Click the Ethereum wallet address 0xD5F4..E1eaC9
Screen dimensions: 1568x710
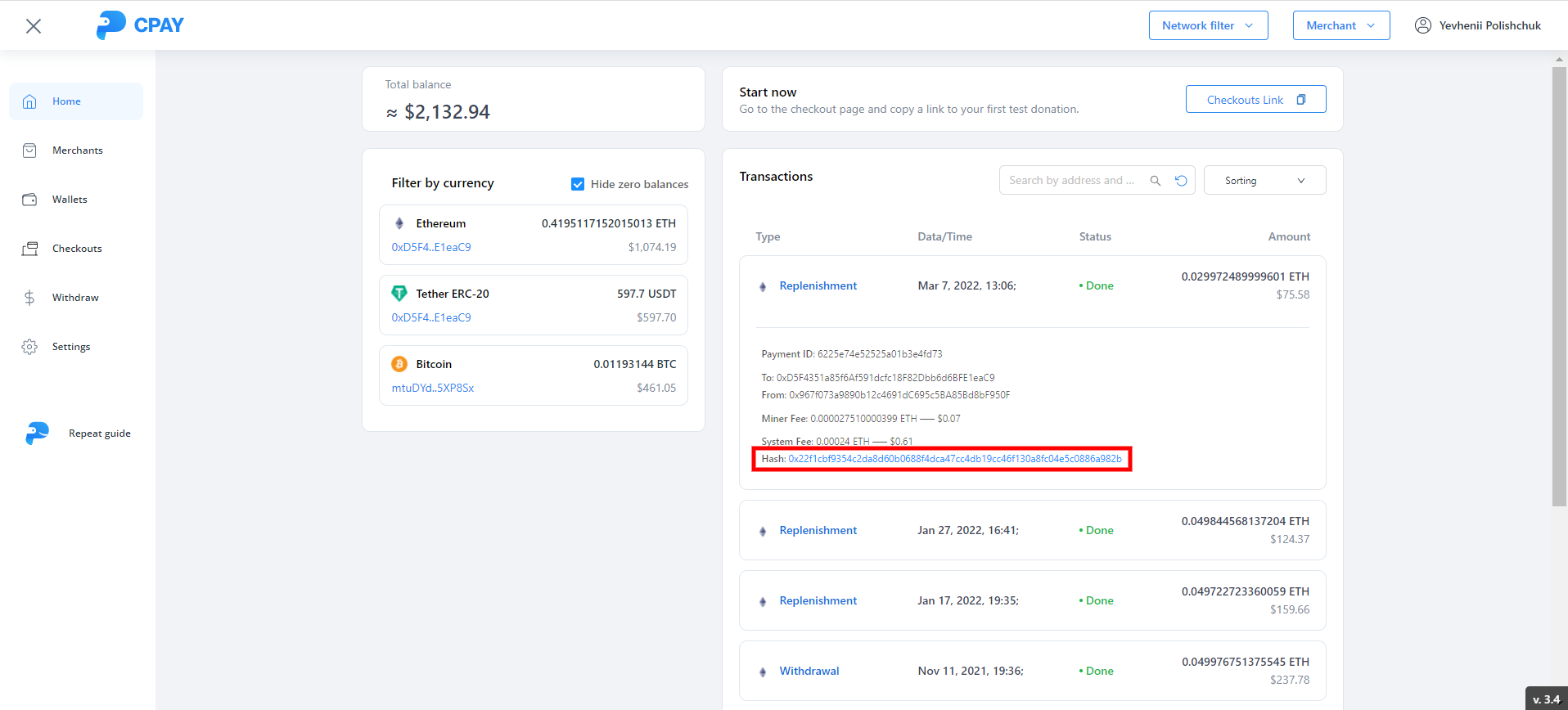tap(431, 247)
